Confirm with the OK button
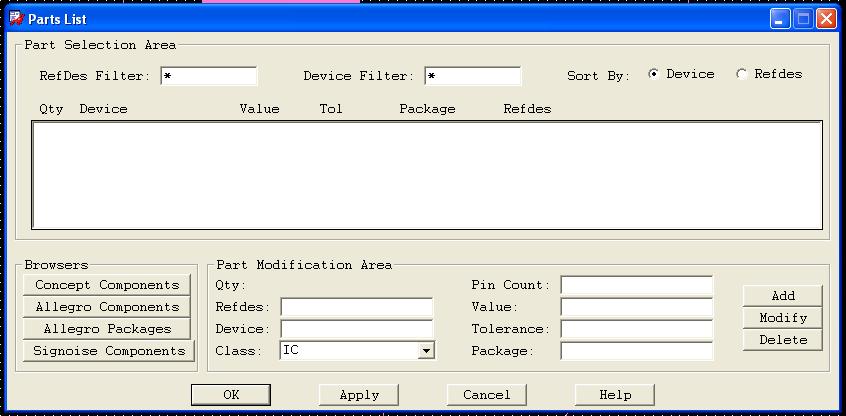The width and height of the screenshot is (846, 416). pos(231,395)
